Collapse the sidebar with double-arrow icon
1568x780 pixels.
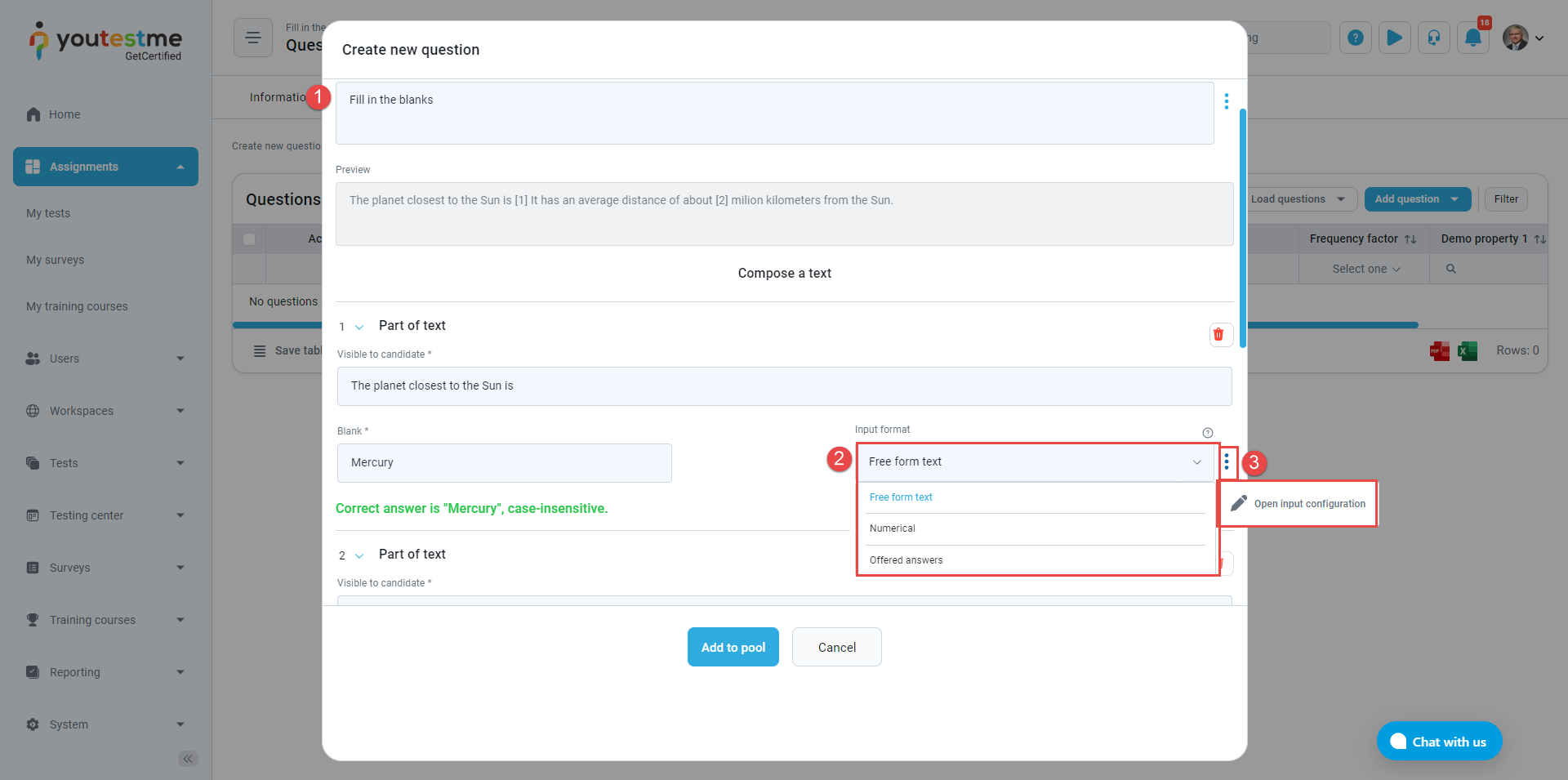pos(188,759)
